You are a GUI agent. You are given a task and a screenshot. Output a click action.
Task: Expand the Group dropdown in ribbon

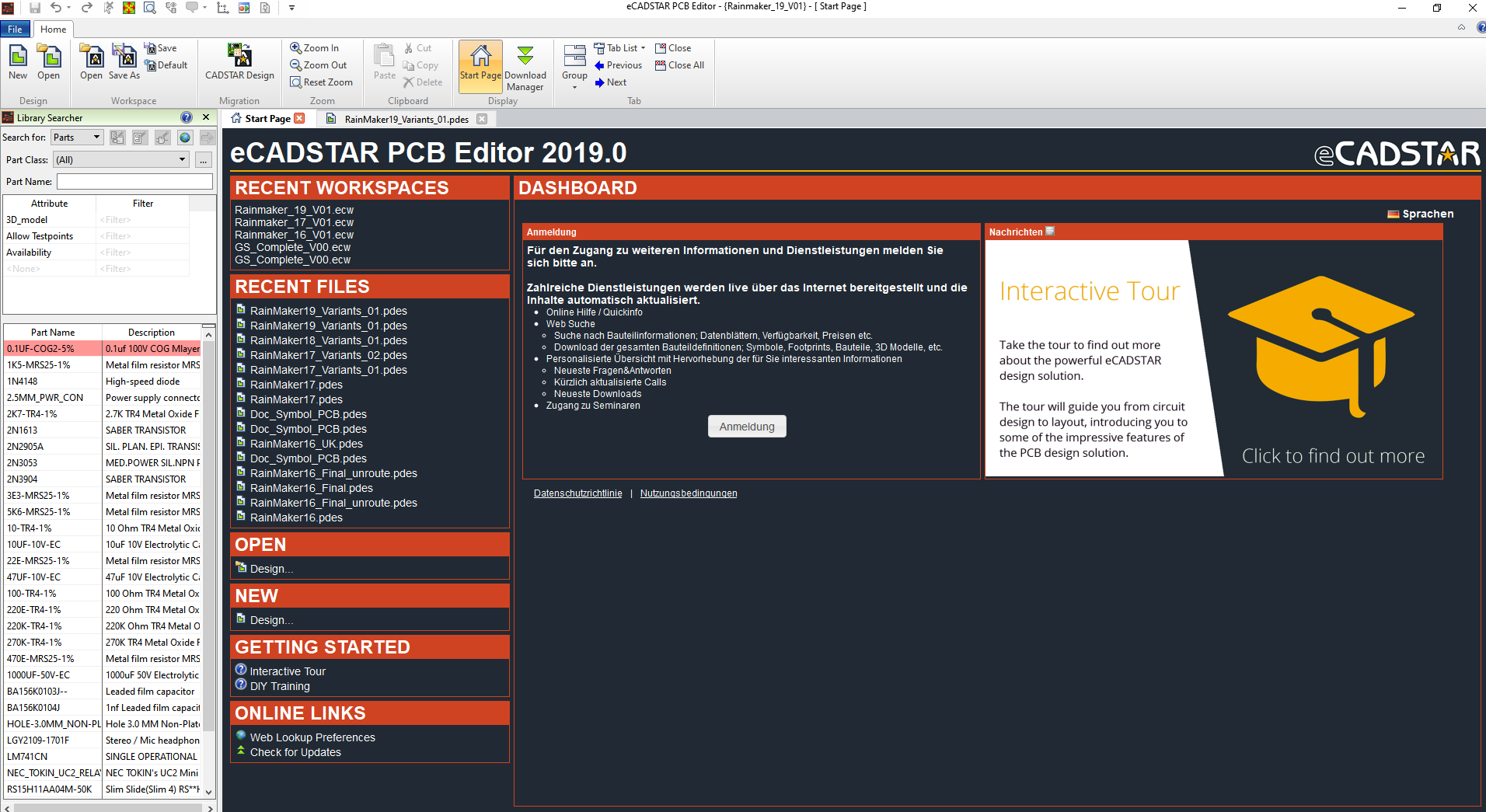point(574,88)
